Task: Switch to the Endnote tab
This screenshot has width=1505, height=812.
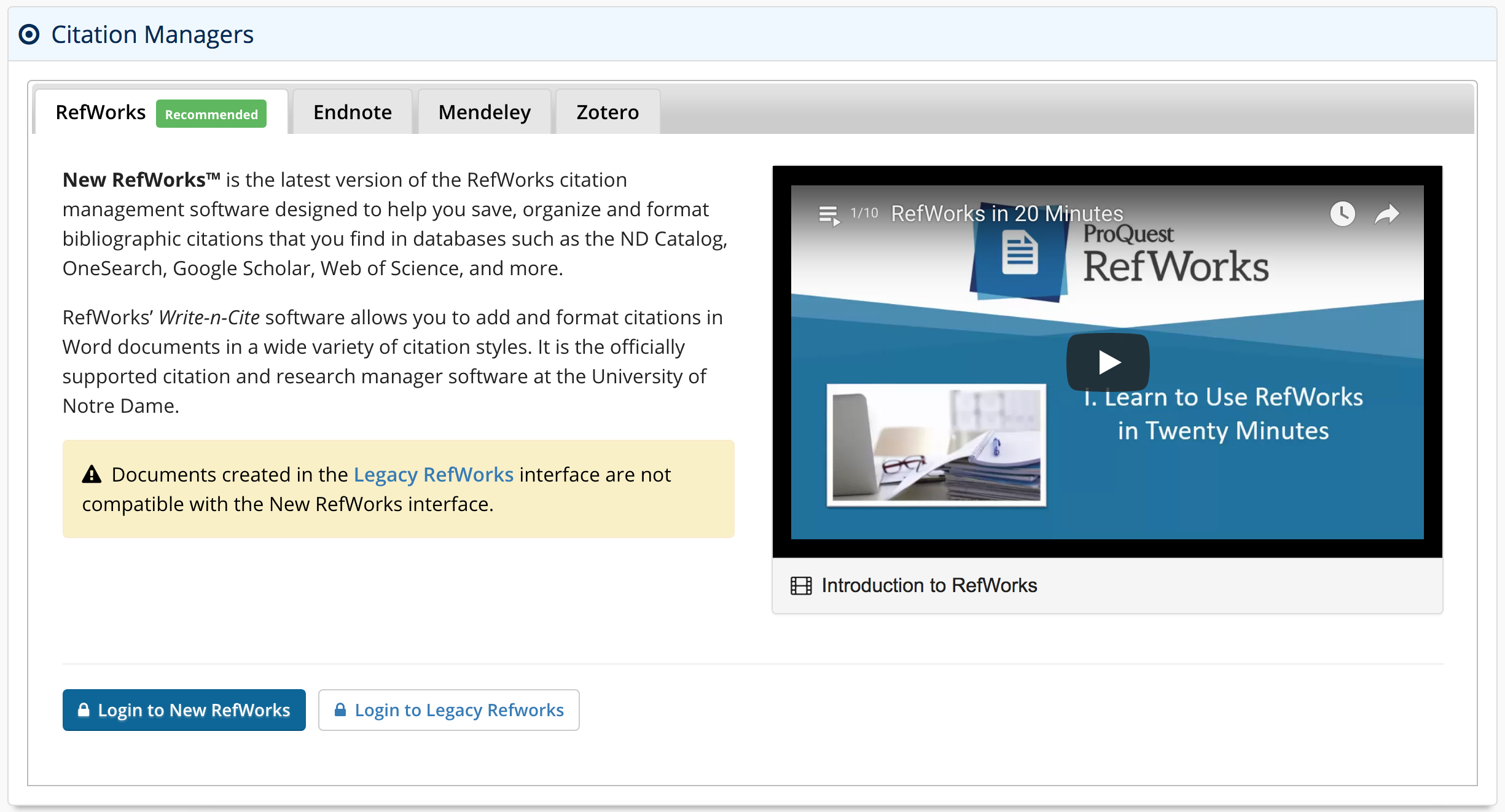Action: coord(353,112)
